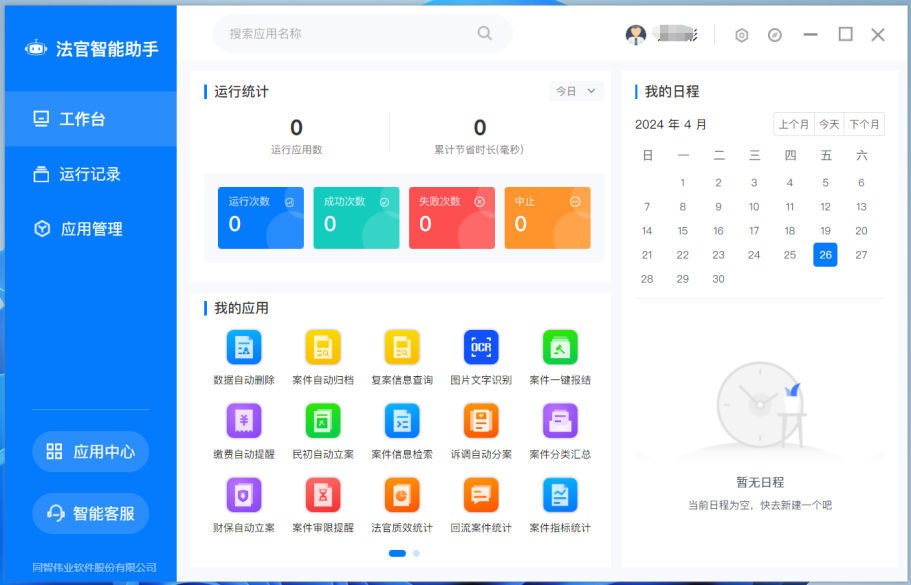This screenshot has width=911, height=585.
Task: Expand the 今日 time range dropdown
Action: pos(577,91)
